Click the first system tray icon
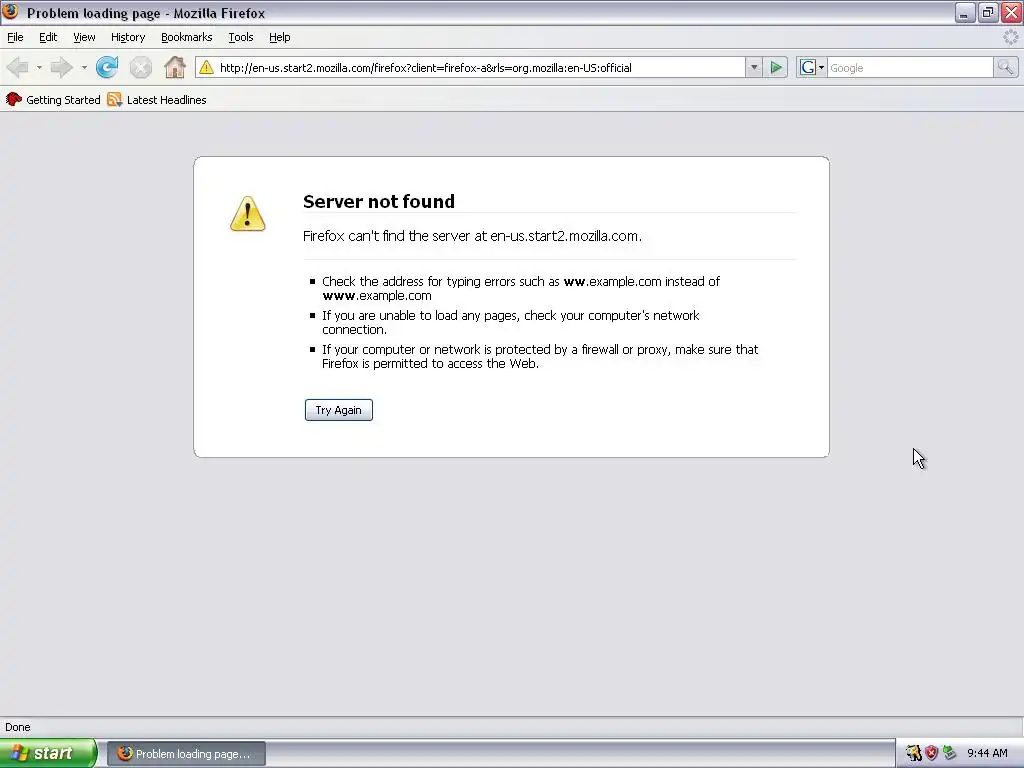The image size is (1024, 768). 914,753
